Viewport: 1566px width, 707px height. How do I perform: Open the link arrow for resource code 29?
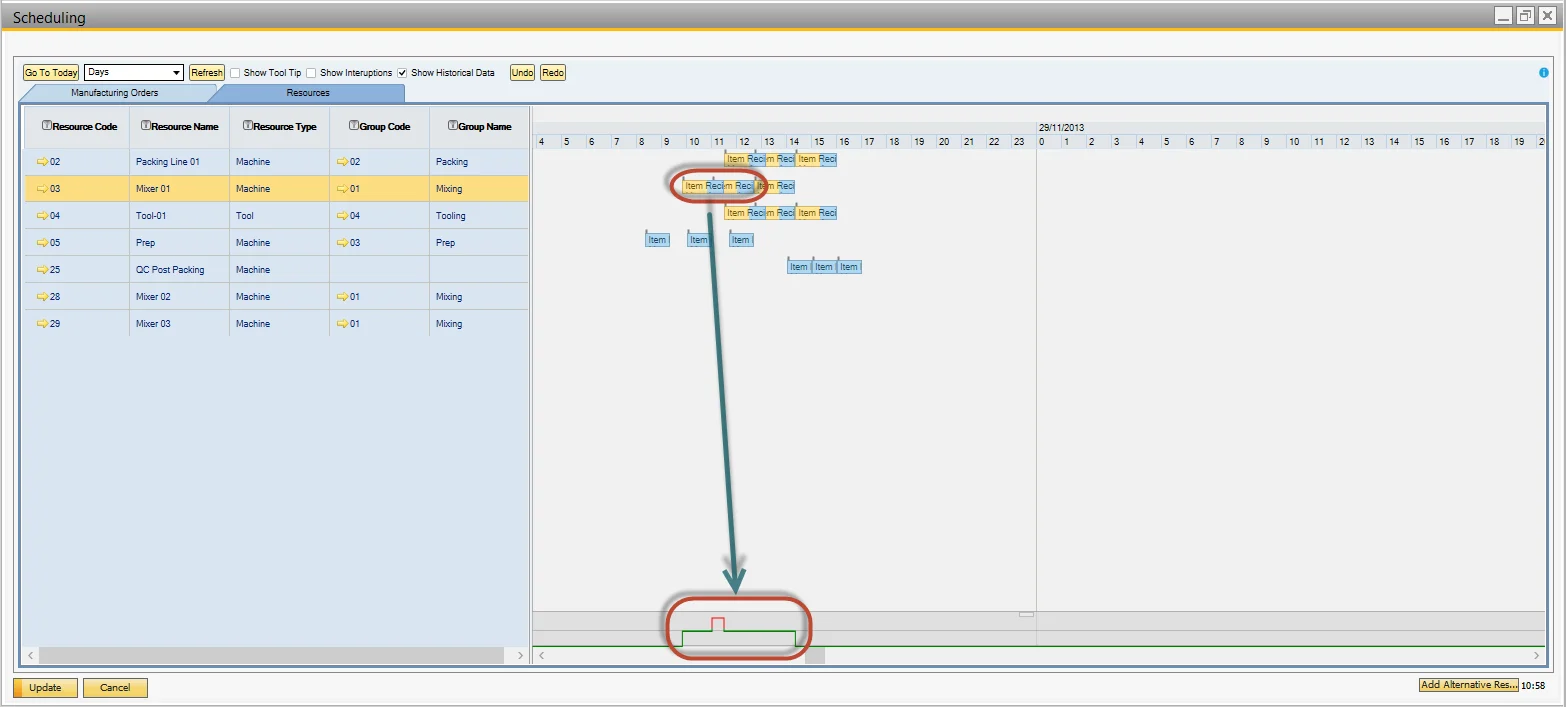[x=42, y=324]
